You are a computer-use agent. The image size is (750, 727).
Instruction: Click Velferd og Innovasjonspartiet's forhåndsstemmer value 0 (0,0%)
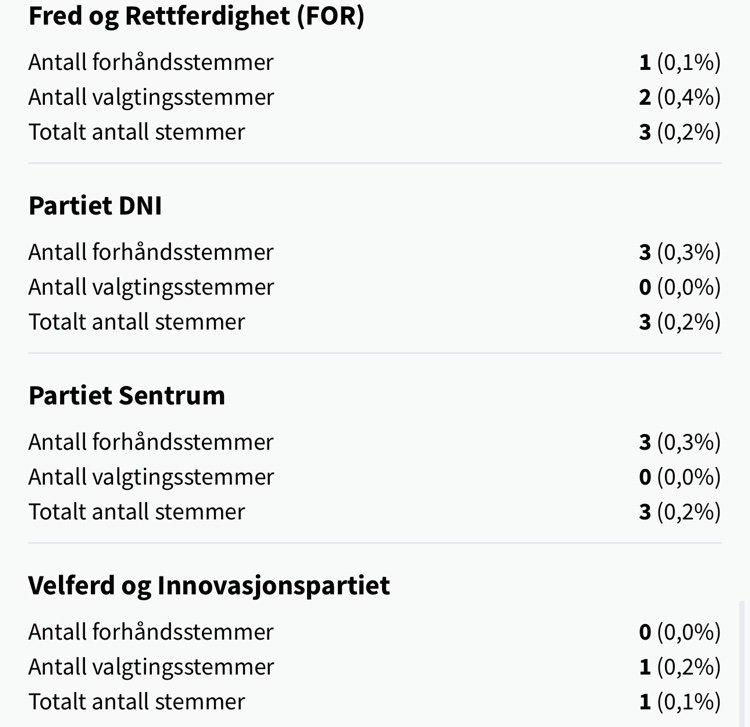click(x=680, y=632)
